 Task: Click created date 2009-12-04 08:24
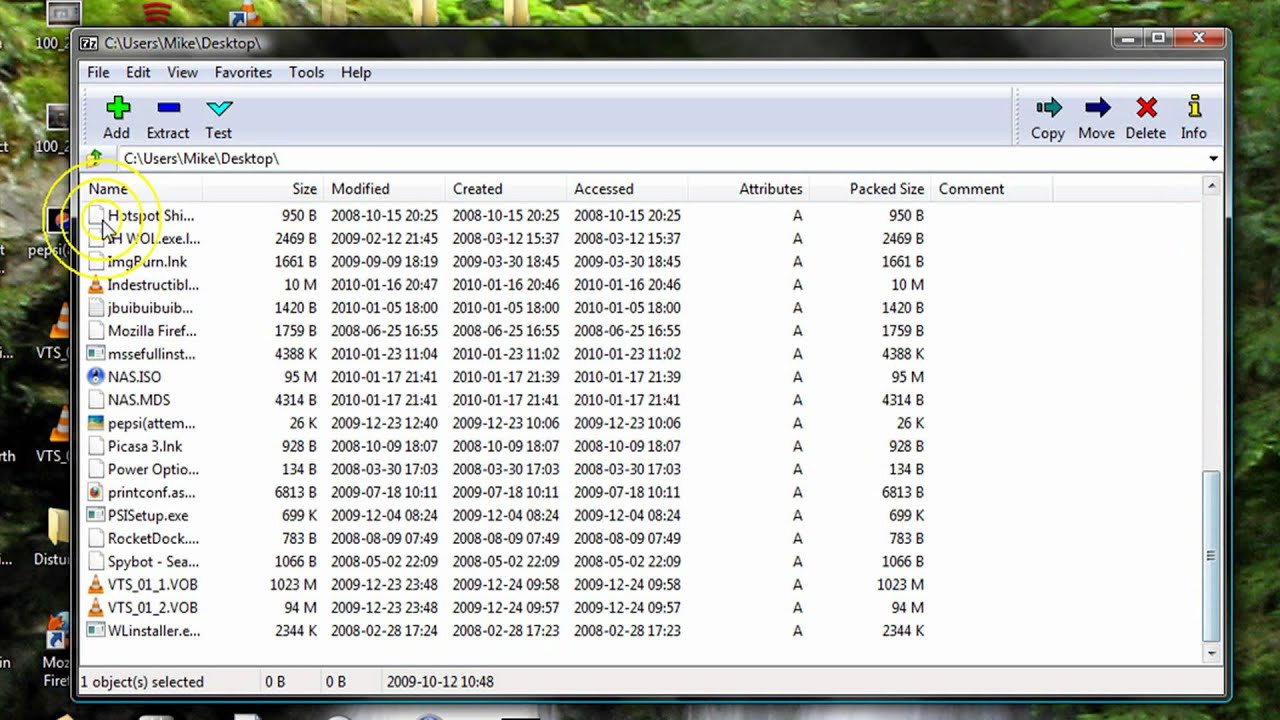(x=506, y=515)
